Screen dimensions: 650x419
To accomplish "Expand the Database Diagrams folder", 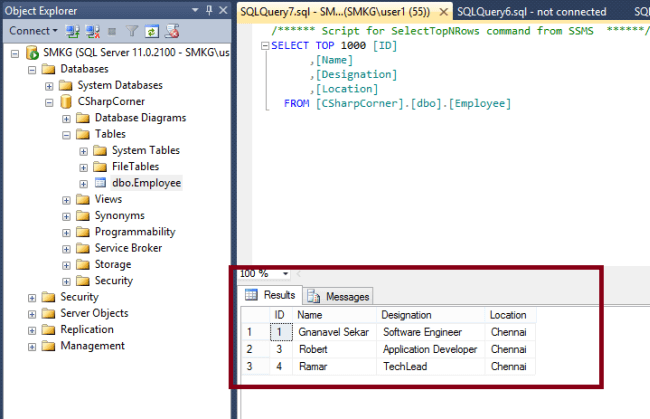I will pos(66,119).
